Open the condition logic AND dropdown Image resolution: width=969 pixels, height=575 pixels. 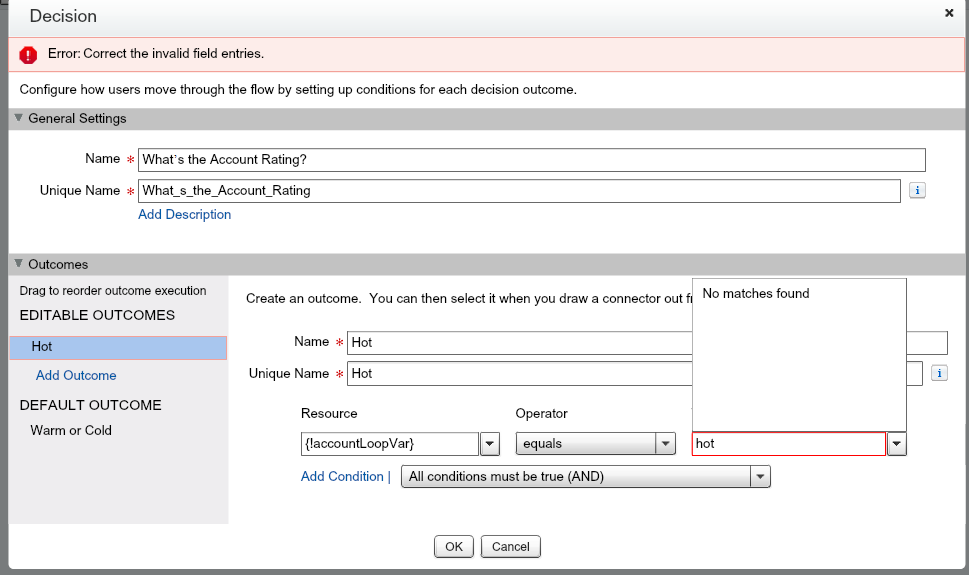[x=760, y=477]
